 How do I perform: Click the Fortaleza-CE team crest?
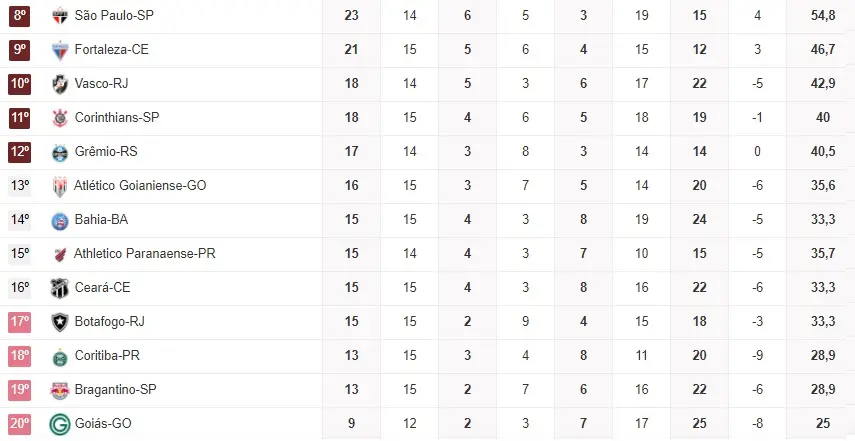click(x=60, y=49)
